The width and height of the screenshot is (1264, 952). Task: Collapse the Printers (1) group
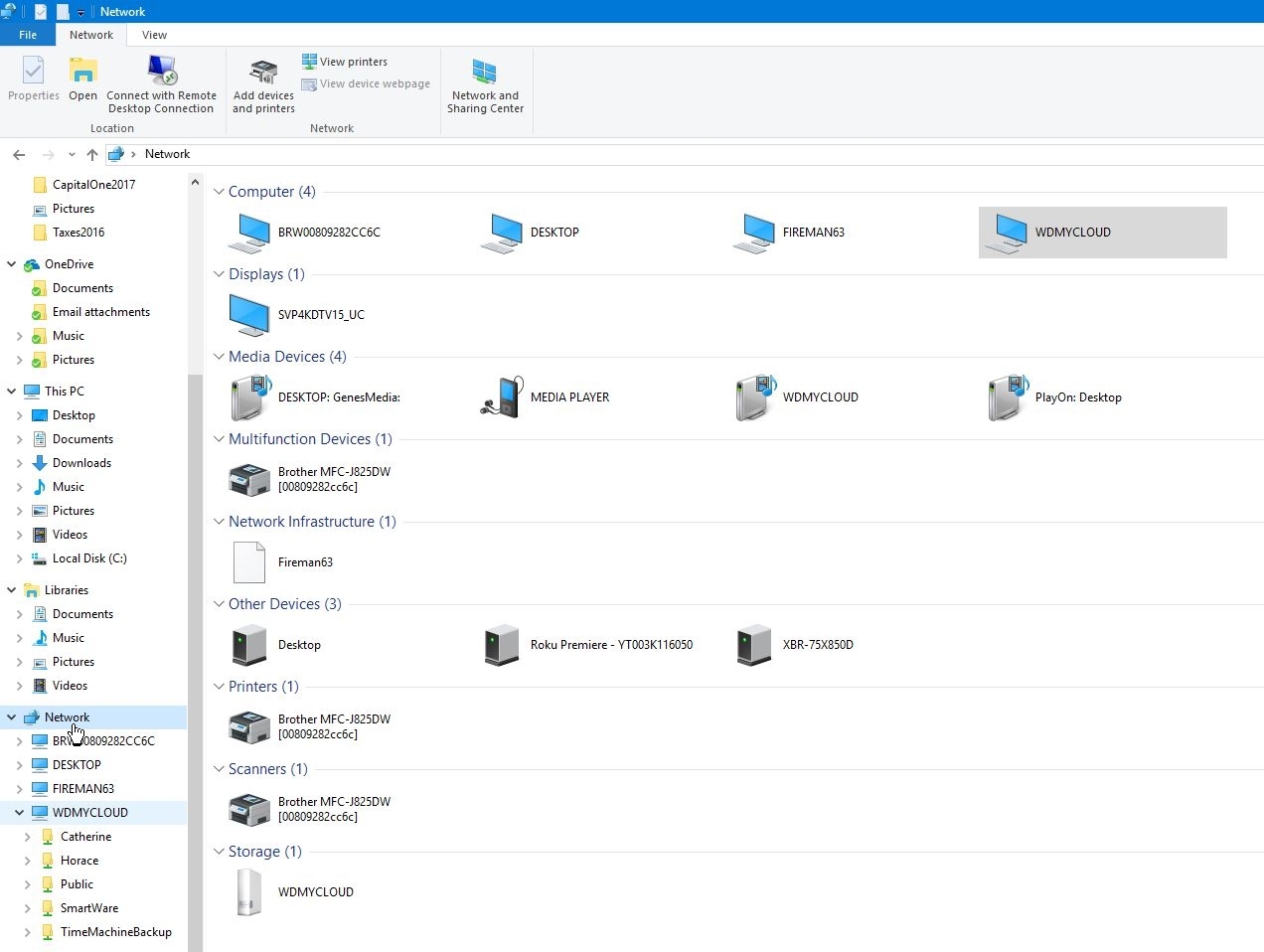click(x=219, y=687)
